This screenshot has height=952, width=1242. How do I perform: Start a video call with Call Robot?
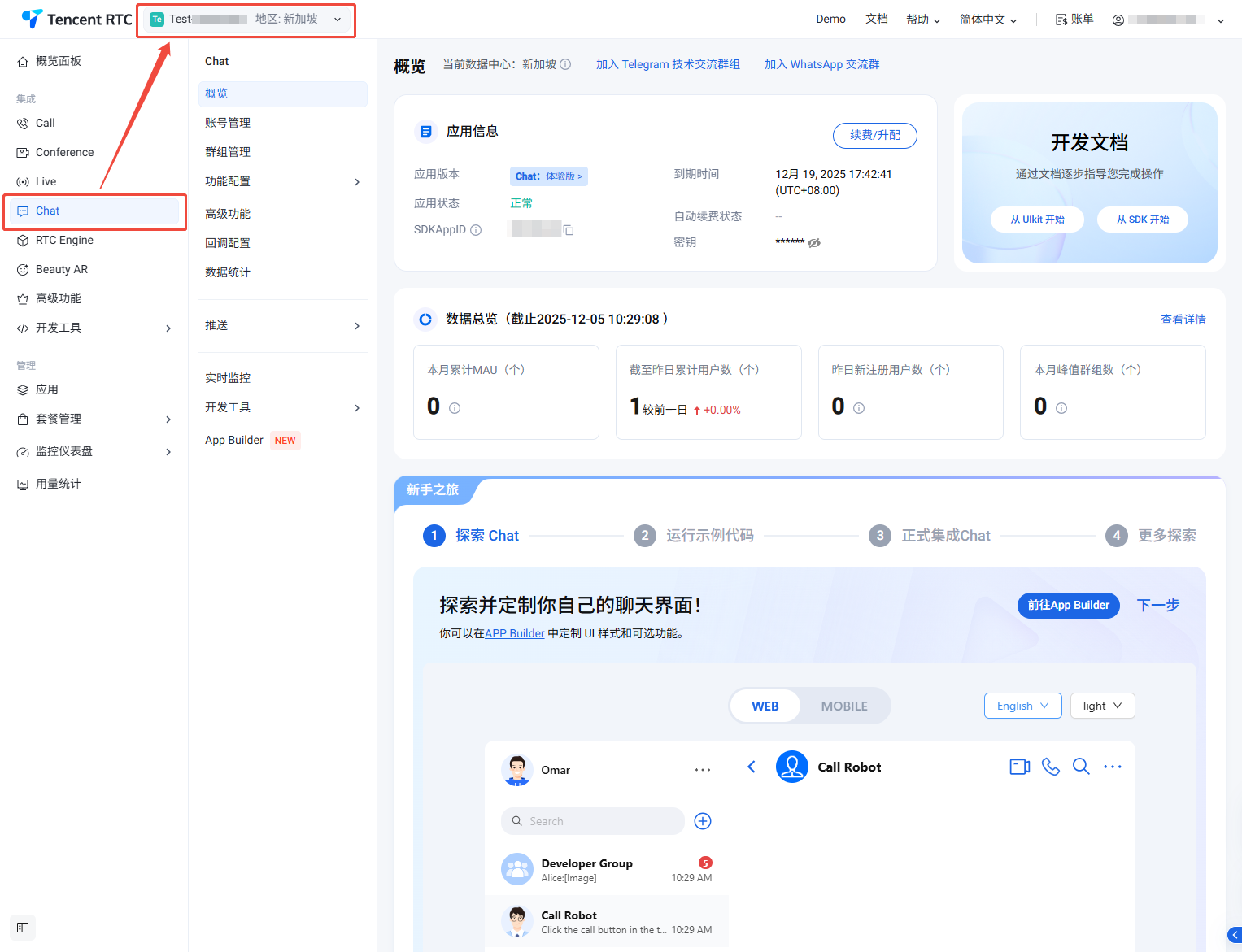pyautogui.click(x=1020, y=767)
